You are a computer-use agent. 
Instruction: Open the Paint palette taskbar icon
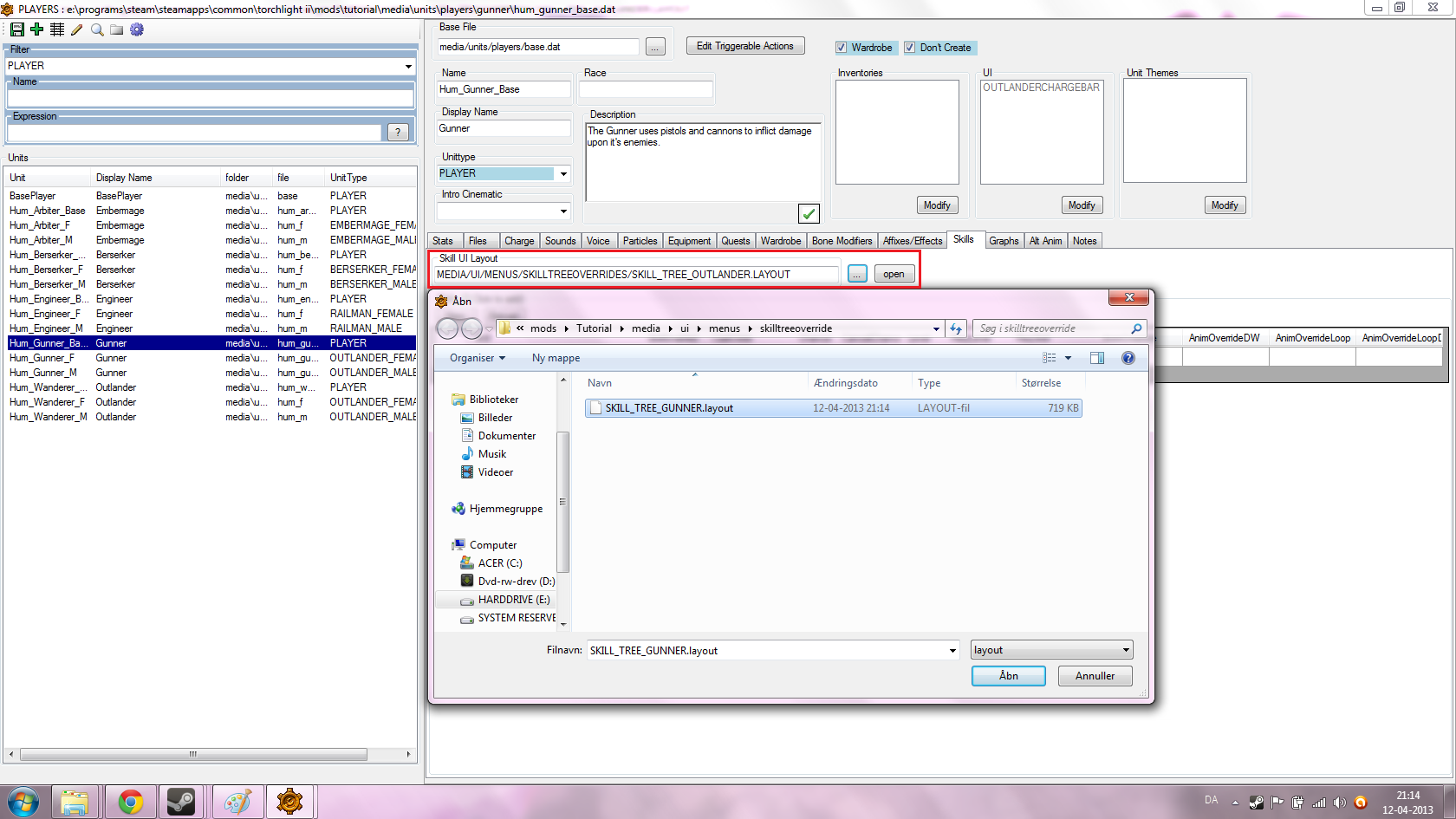(237, 803)
